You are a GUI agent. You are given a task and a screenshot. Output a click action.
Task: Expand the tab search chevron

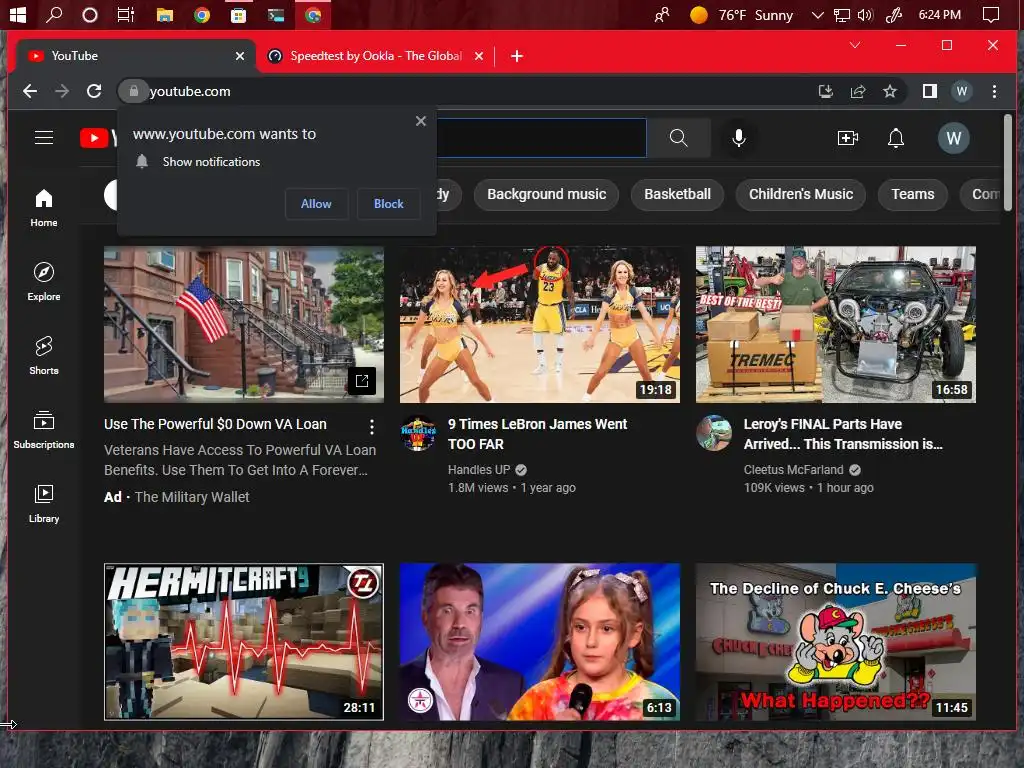855,45
